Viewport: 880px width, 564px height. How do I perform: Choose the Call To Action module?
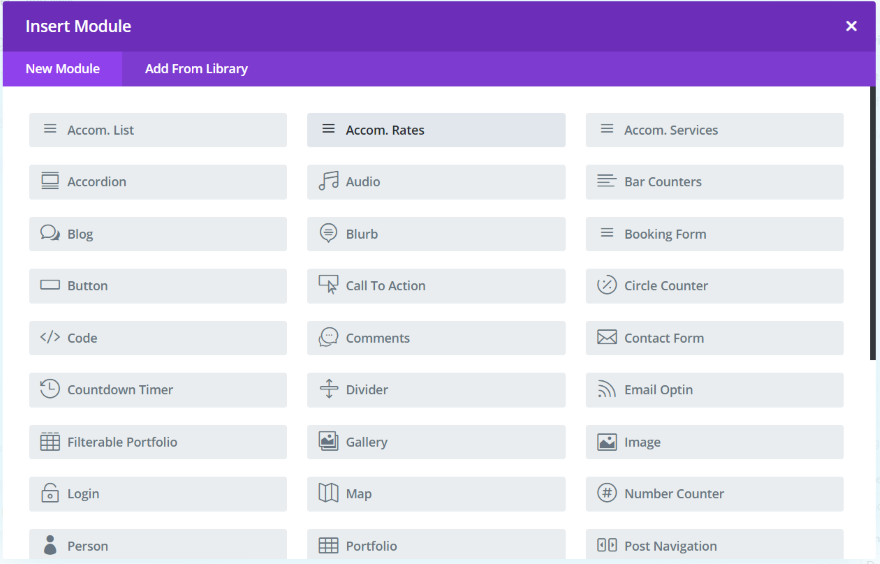(436, 286)
